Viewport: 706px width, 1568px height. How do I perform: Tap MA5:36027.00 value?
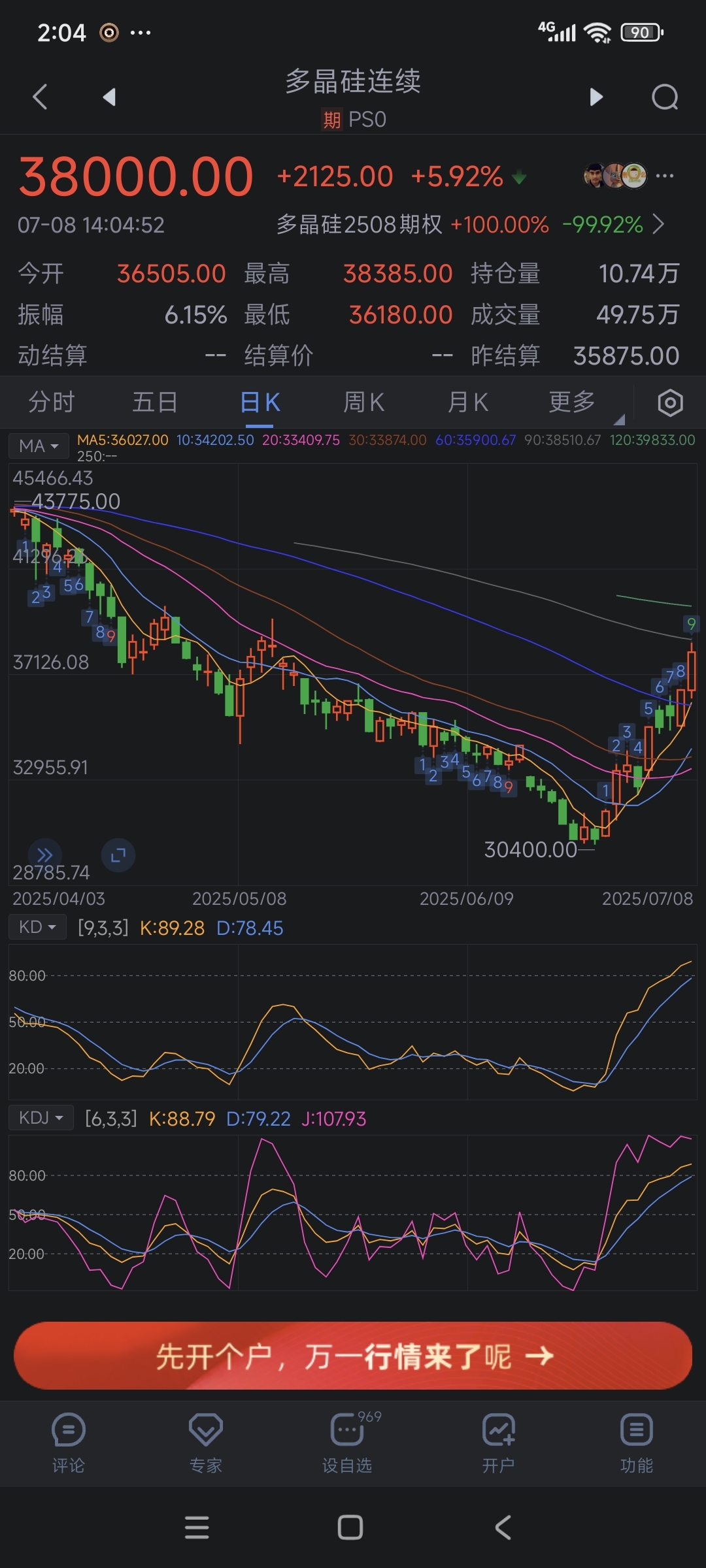123,440
